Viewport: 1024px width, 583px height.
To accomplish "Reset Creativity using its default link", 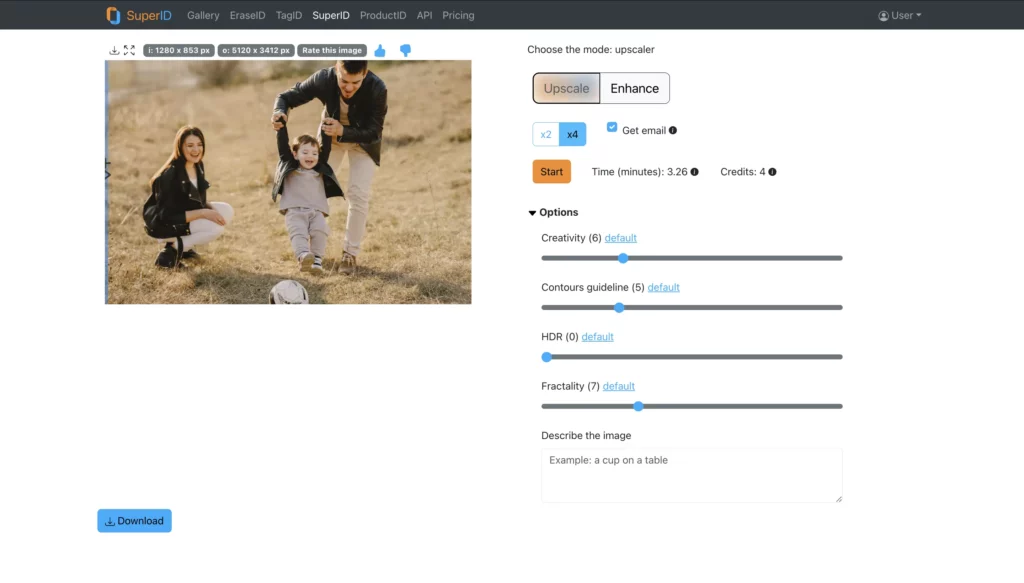I will pos(620,238).
